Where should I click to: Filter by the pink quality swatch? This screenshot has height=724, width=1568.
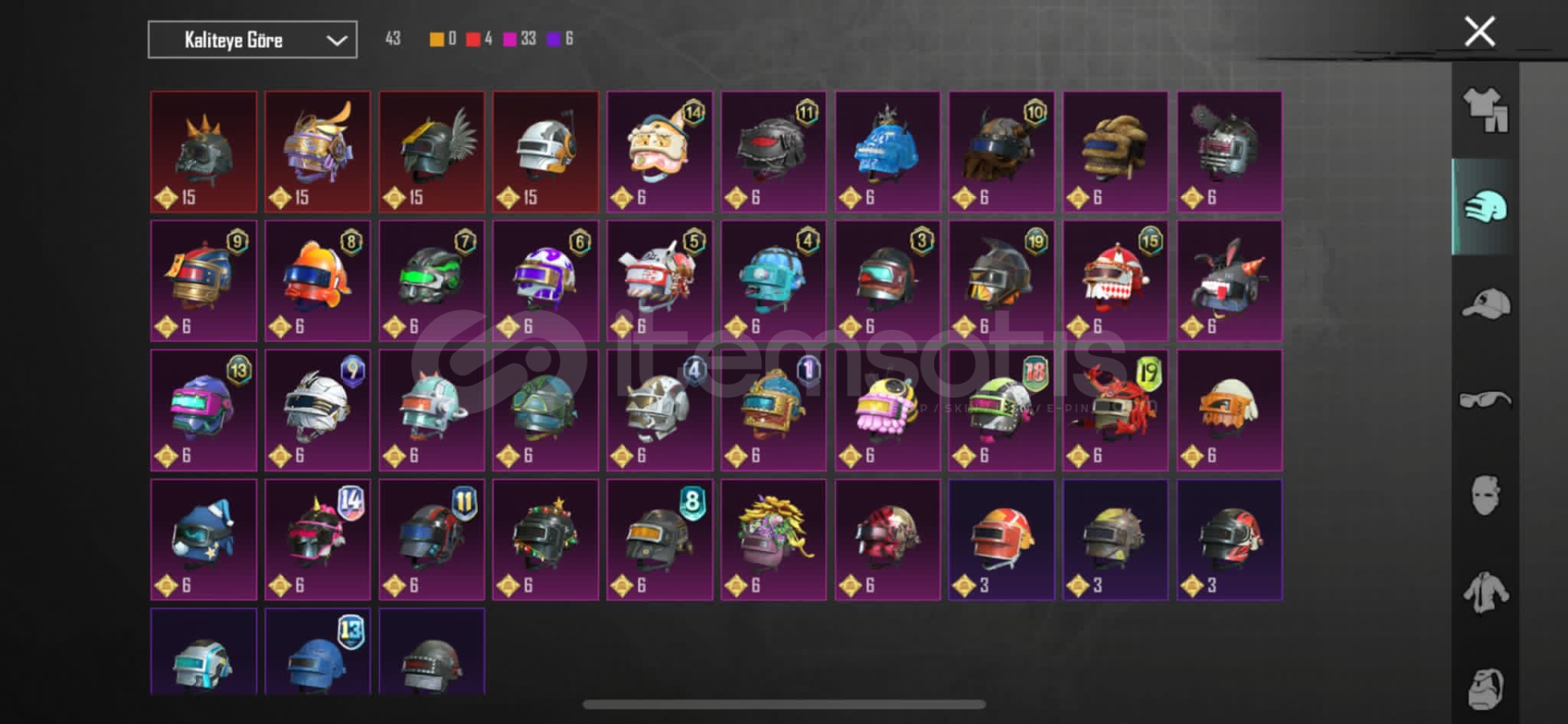(x=510, y=39)
